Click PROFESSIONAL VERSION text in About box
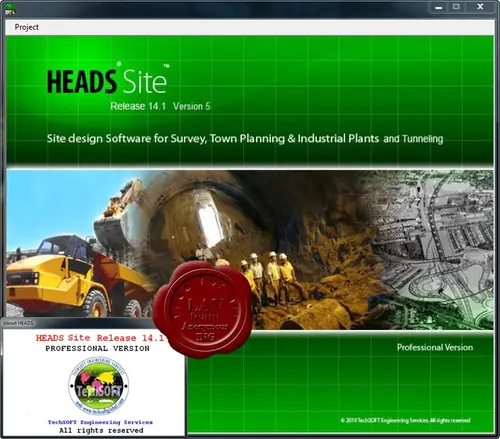The height and width of the screenshot is (439, 500). coord(98,349)
